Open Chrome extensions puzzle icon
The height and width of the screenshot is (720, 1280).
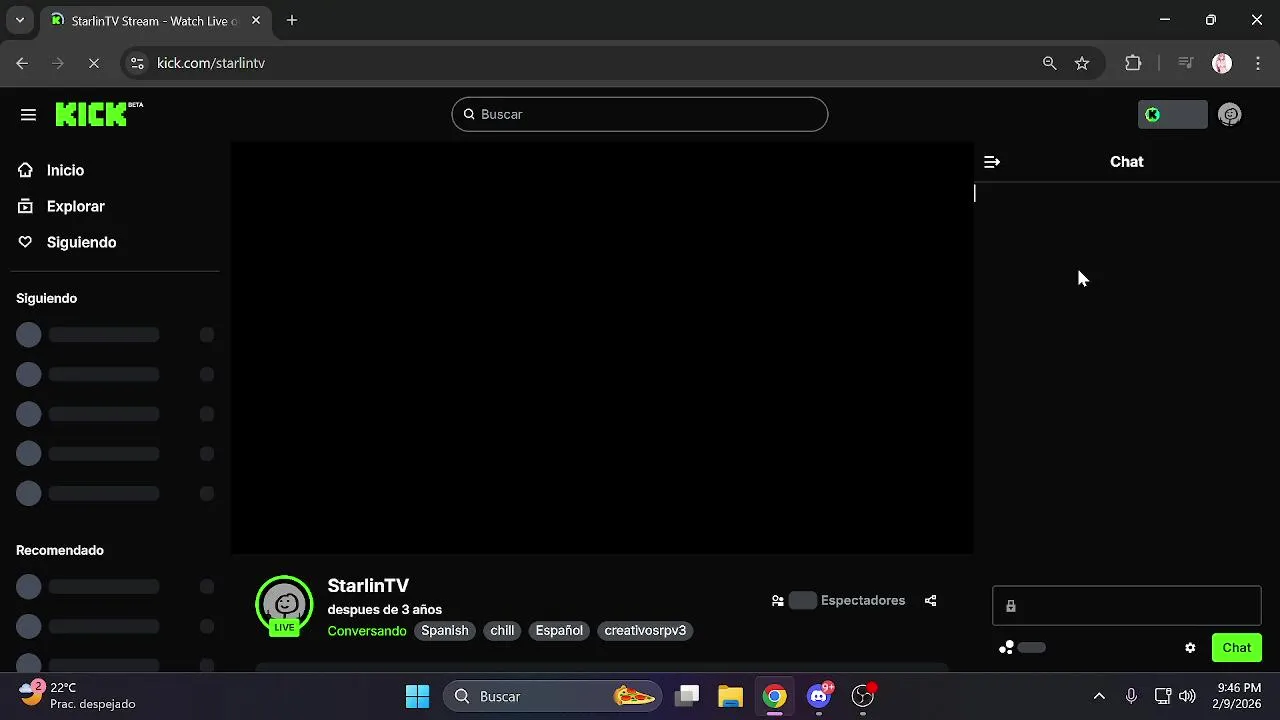pos(1133,63)
